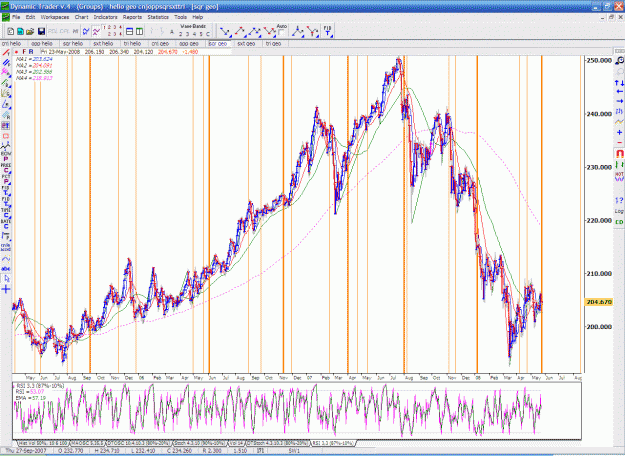625x456 pixels.
Task: Click the blue zigzag chart toolbar icon
Action: pos(86,31)
